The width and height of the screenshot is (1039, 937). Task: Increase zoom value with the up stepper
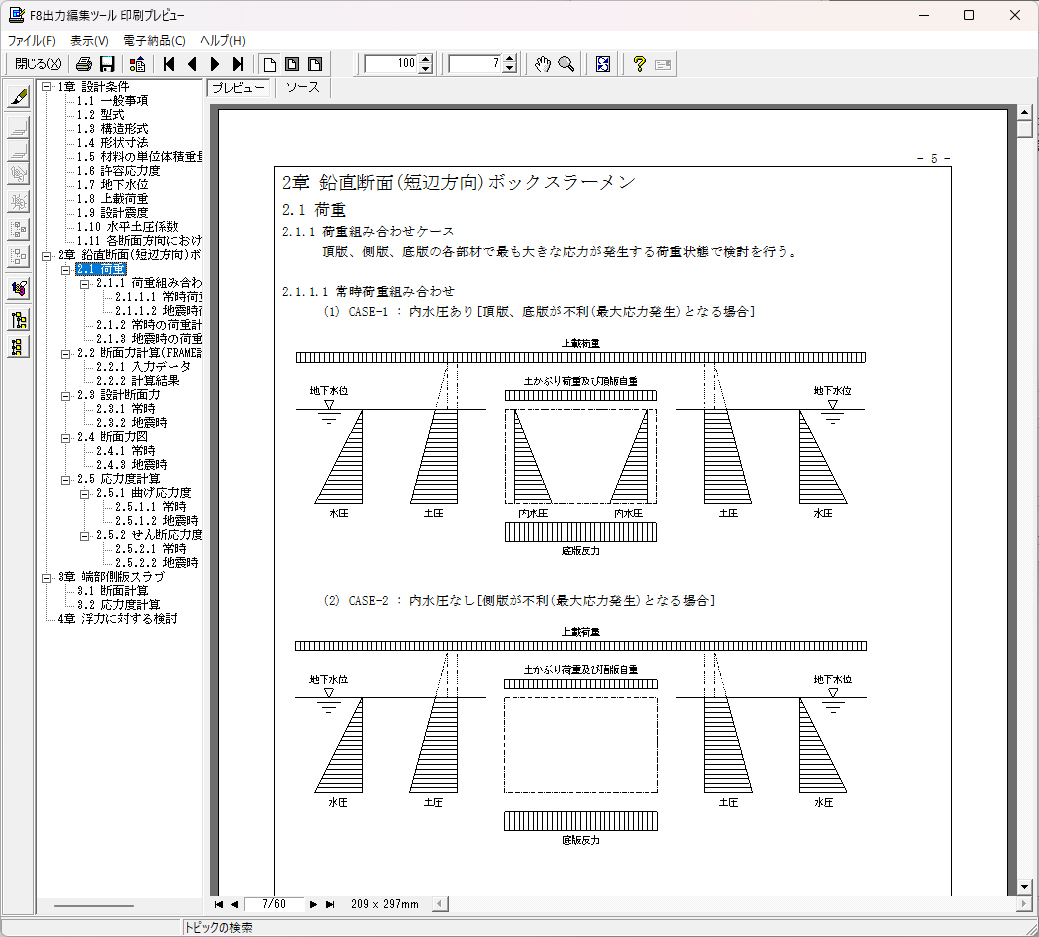pyautogui.click(x=426, y=59)
